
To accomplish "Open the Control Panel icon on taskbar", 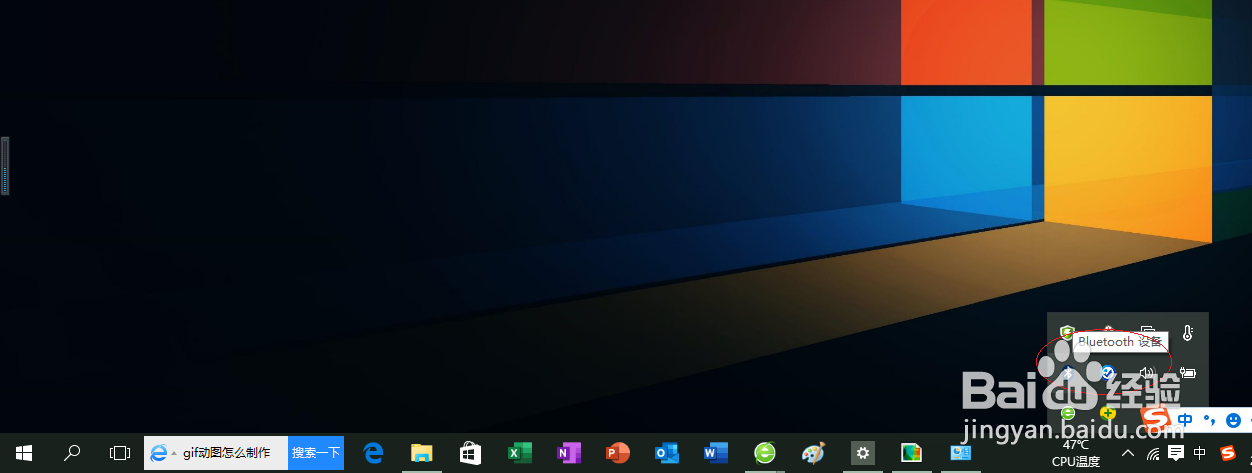I will [960, 453].
